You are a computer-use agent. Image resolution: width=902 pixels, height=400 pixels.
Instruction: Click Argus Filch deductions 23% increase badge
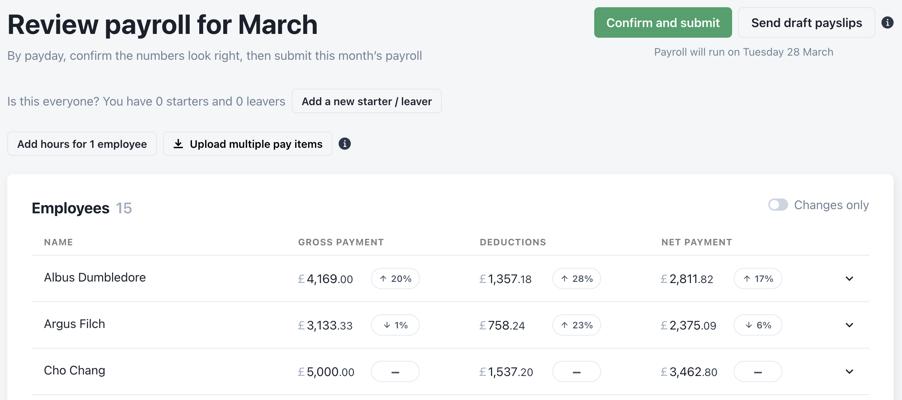576,325
